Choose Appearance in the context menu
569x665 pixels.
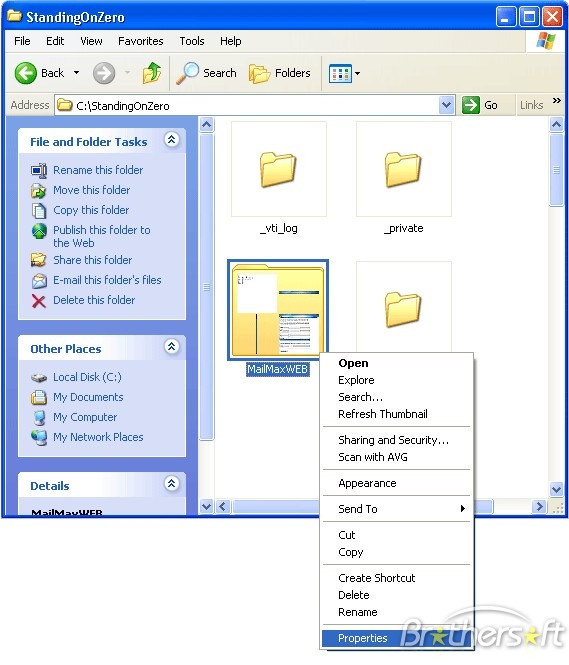396,483
